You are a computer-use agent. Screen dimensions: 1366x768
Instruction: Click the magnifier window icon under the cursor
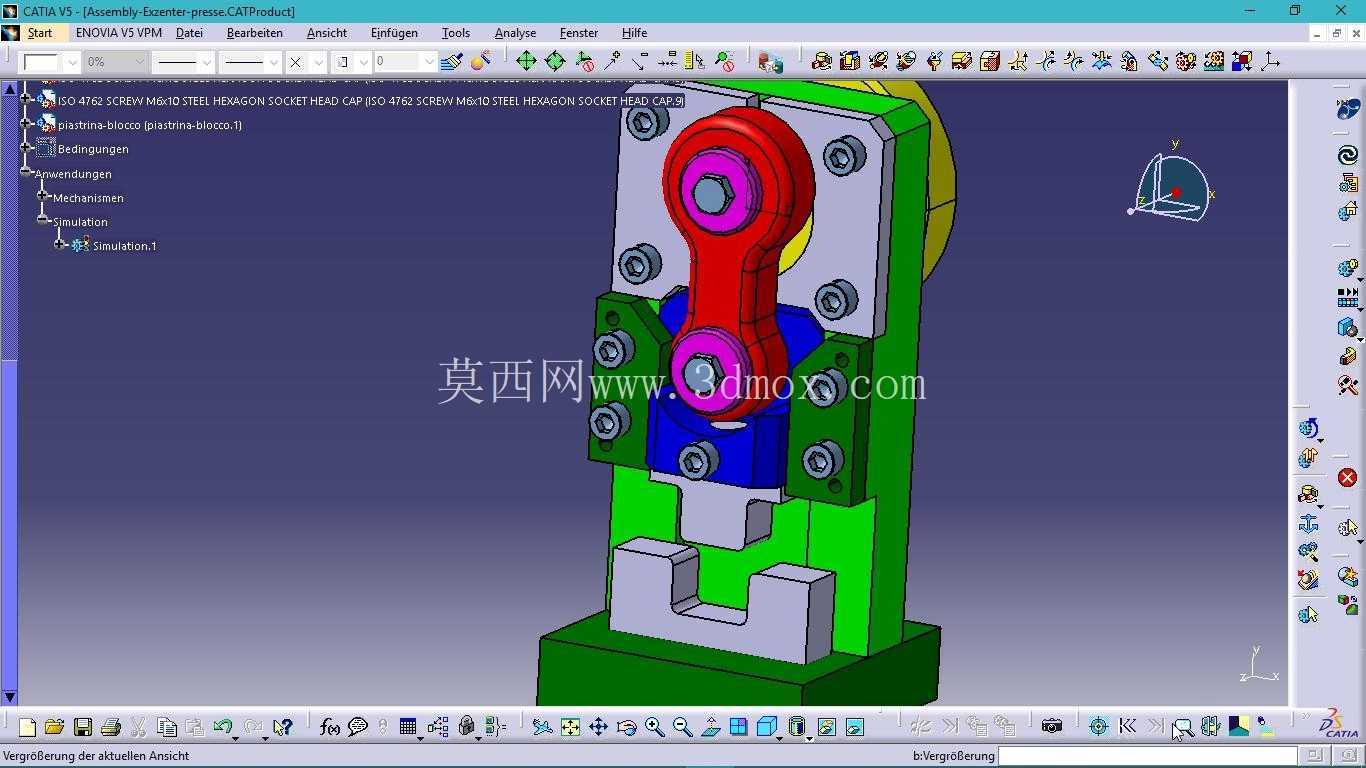[1182, 727]
